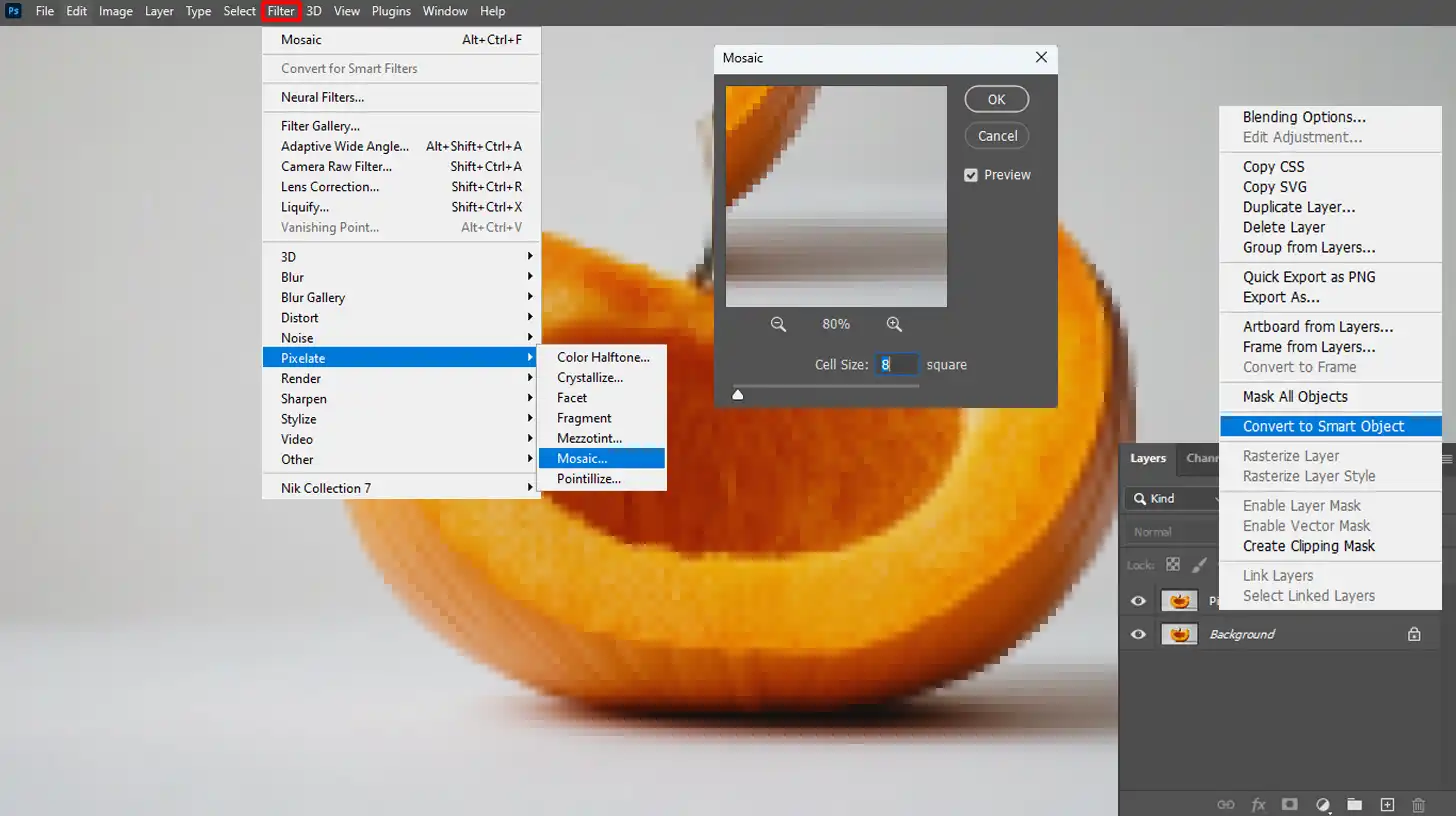Hide the Background layer eye icon
This screenshot has width=1456, height=816.
click(1138, 634)
